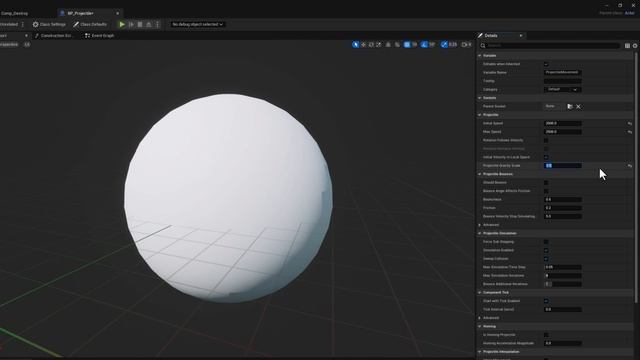Switch to the Construction Script tab

(54, 36)
